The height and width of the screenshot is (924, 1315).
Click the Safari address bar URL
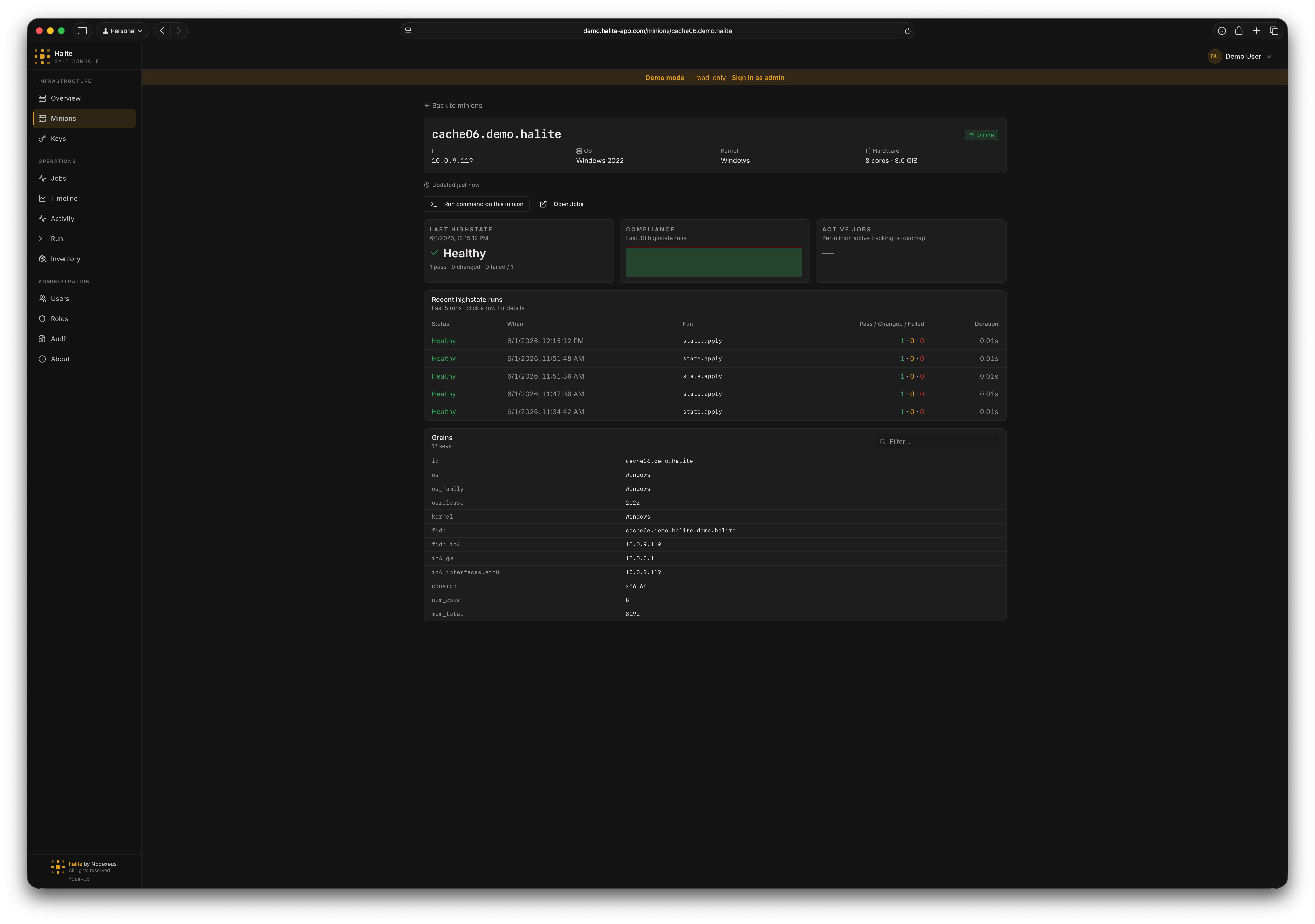click(x=657, y=31)
